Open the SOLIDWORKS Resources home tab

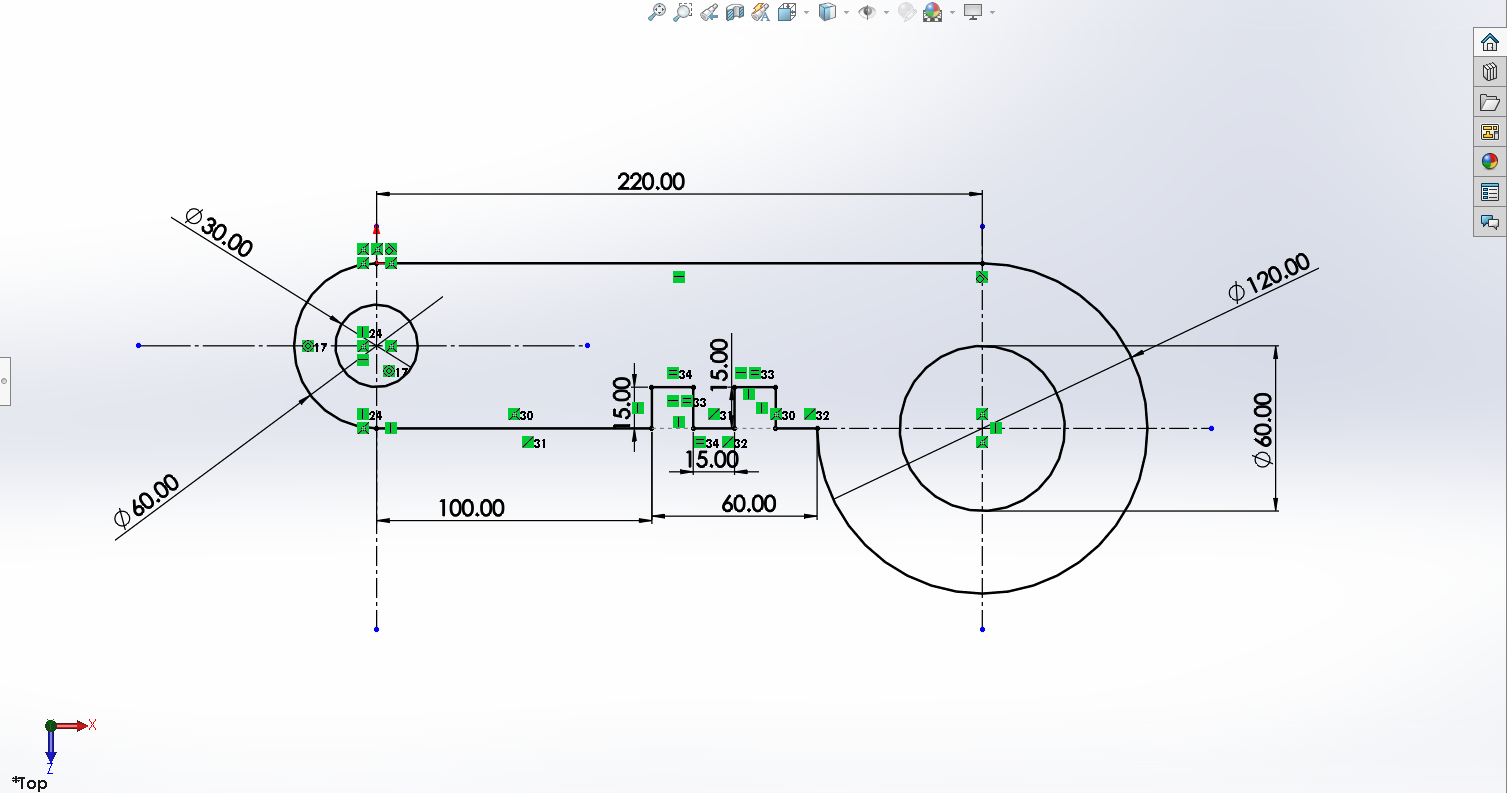tap(1490, 42)
